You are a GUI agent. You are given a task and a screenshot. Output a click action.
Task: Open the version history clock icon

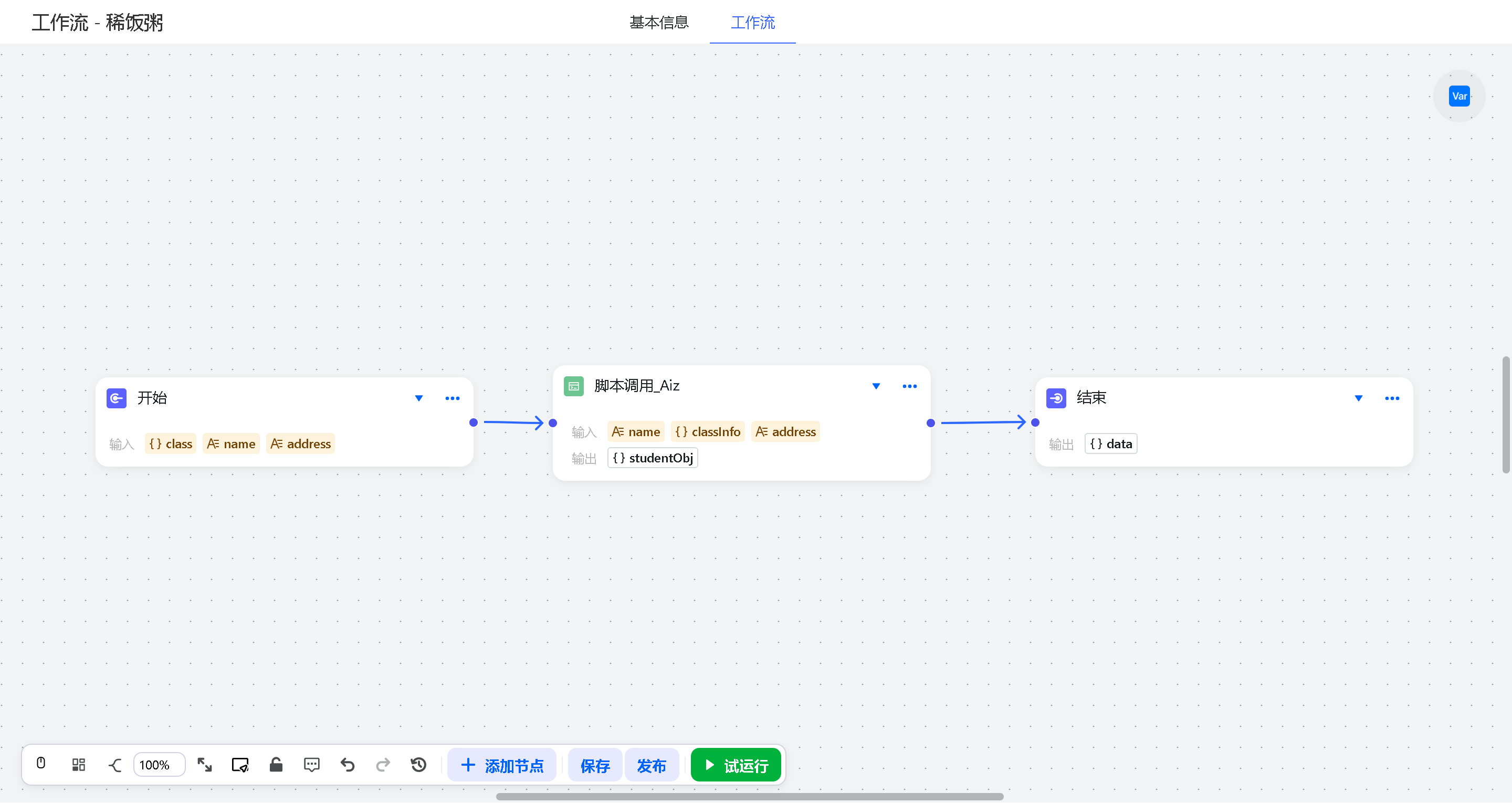pos(418,765)
